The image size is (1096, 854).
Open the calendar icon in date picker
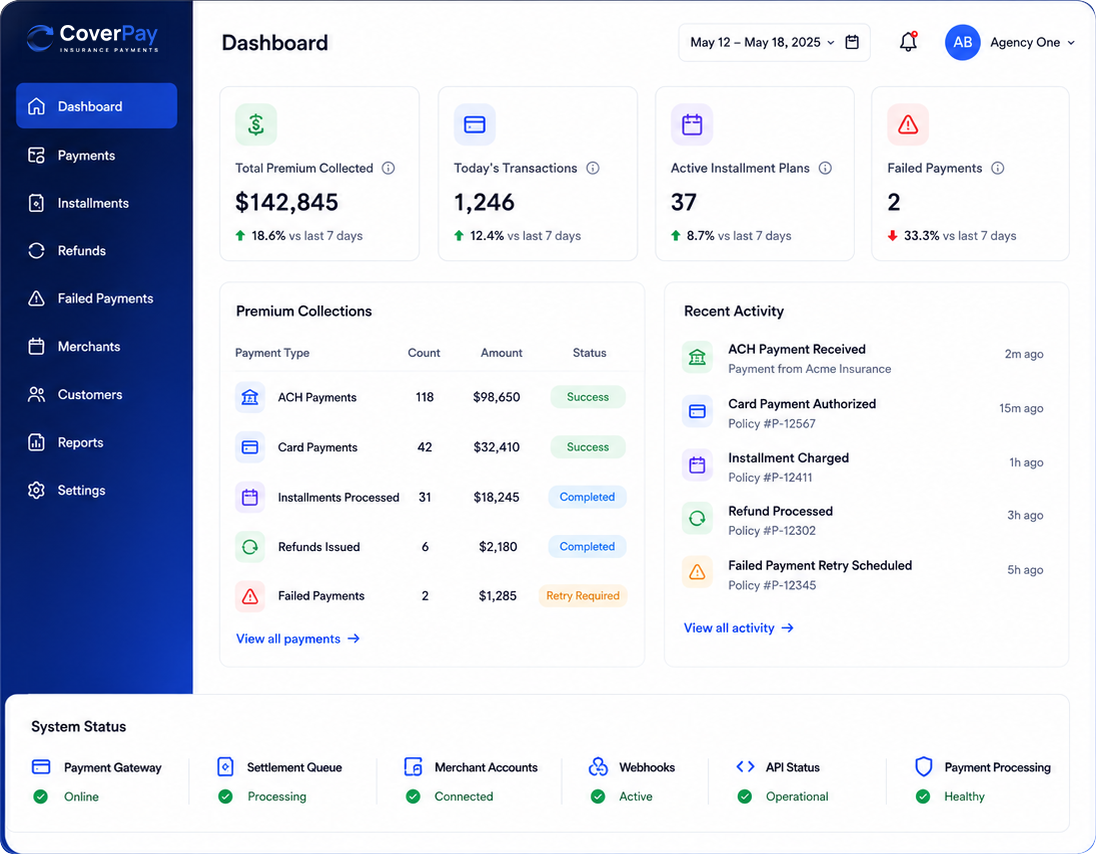pyautogui.click(x=852, y=42)
